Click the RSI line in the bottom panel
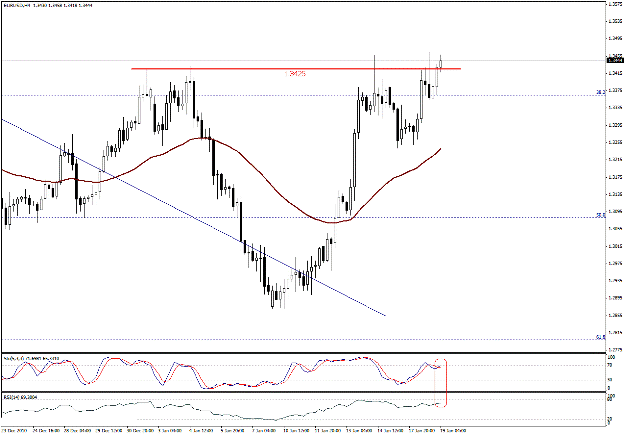This screenshot has height=434, width=624. pyautogui.click(x=200, y=405)
